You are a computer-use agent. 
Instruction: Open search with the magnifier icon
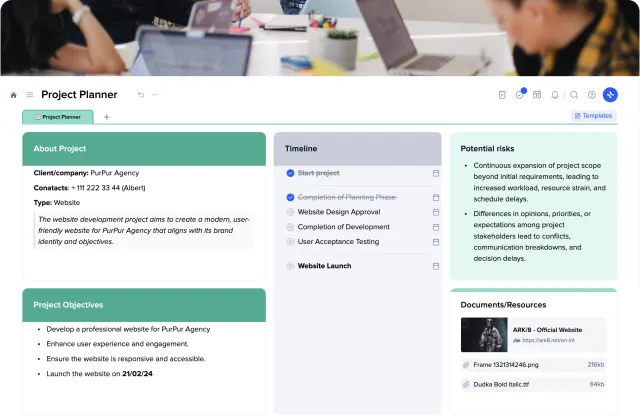coord(574,95)
